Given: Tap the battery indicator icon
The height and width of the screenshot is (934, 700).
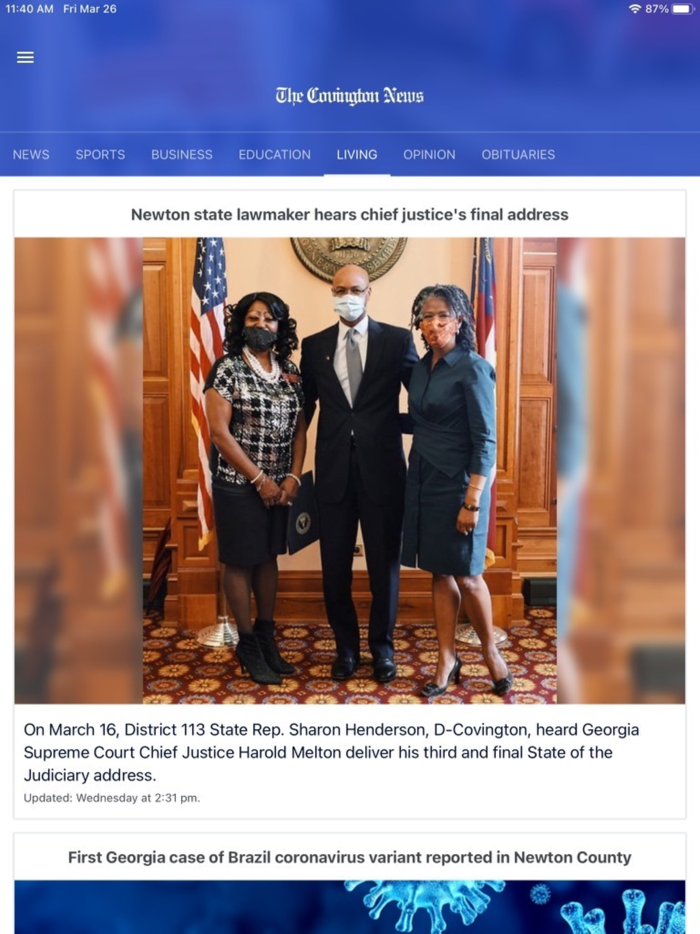Looking at the screenshot, I should click(682, 9).
